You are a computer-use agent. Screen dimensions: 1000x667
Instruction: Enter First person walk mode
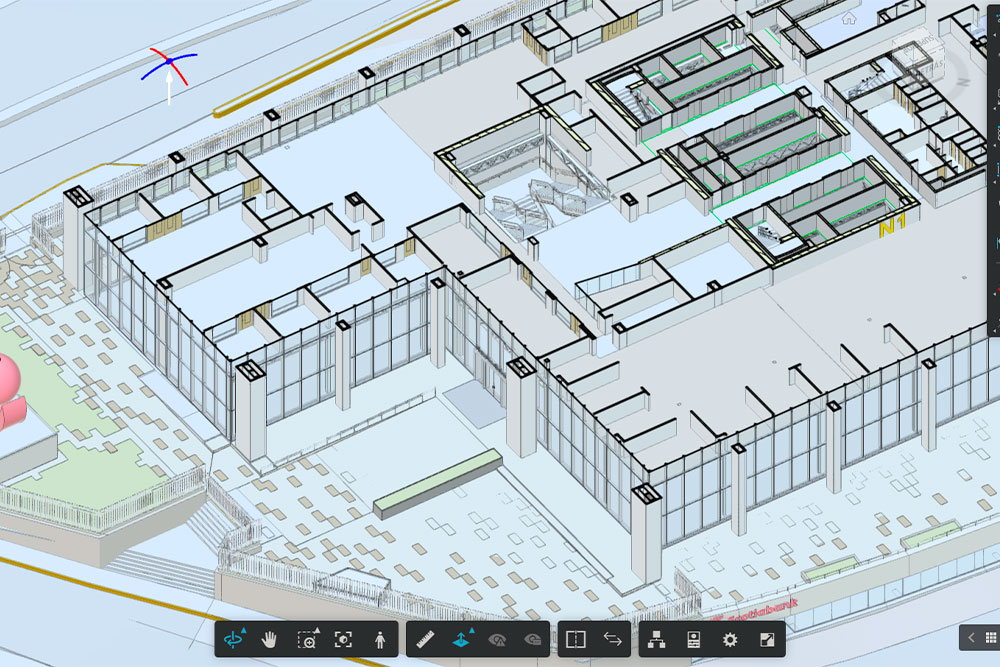pos(380,640)
